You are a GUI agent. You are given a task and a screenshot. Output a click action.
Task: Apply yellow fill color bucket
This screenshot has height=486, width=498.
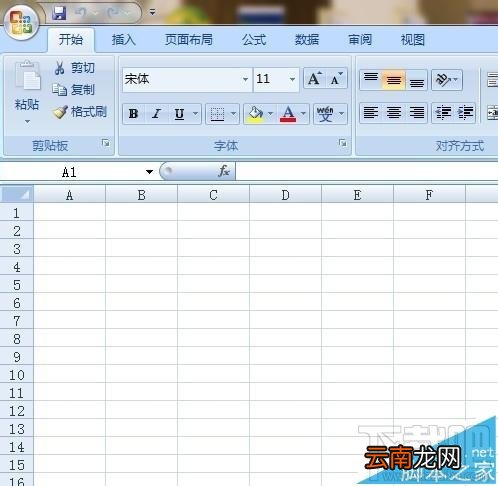point(255,114)
